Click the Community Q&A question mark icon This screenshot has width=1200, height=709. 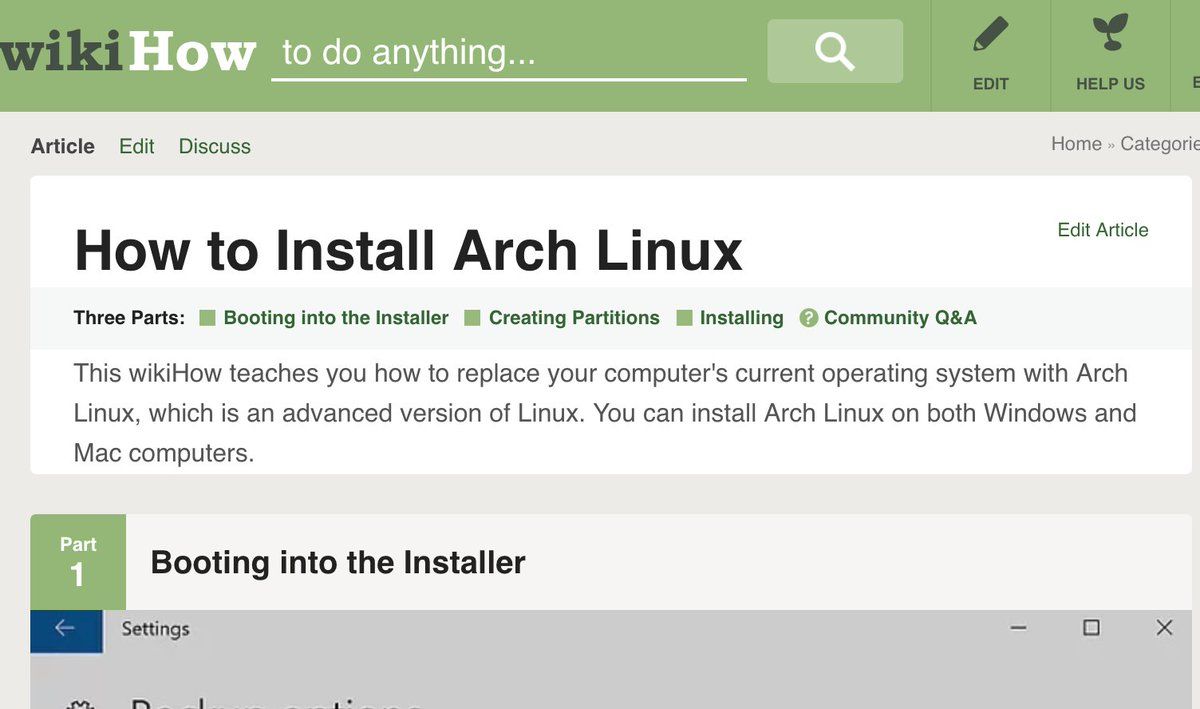[808, 318]
